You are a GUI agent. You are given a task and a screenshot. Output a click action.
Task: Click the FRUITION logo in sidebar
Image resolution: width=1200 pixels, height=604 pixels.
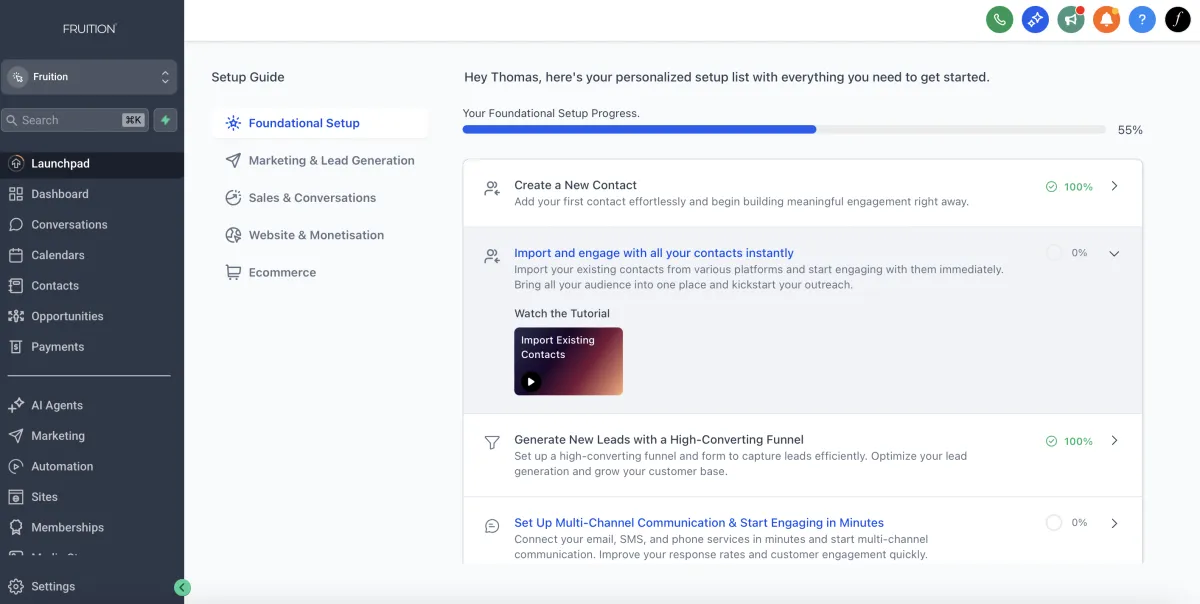point(90,29)
